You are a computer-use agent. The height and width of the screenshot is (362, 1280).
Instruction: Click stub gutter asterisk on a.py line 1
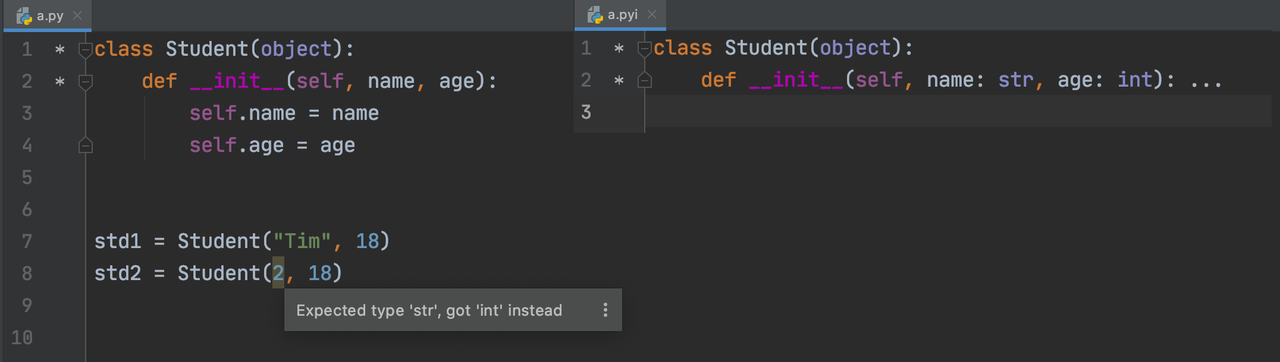pos(60,49)
